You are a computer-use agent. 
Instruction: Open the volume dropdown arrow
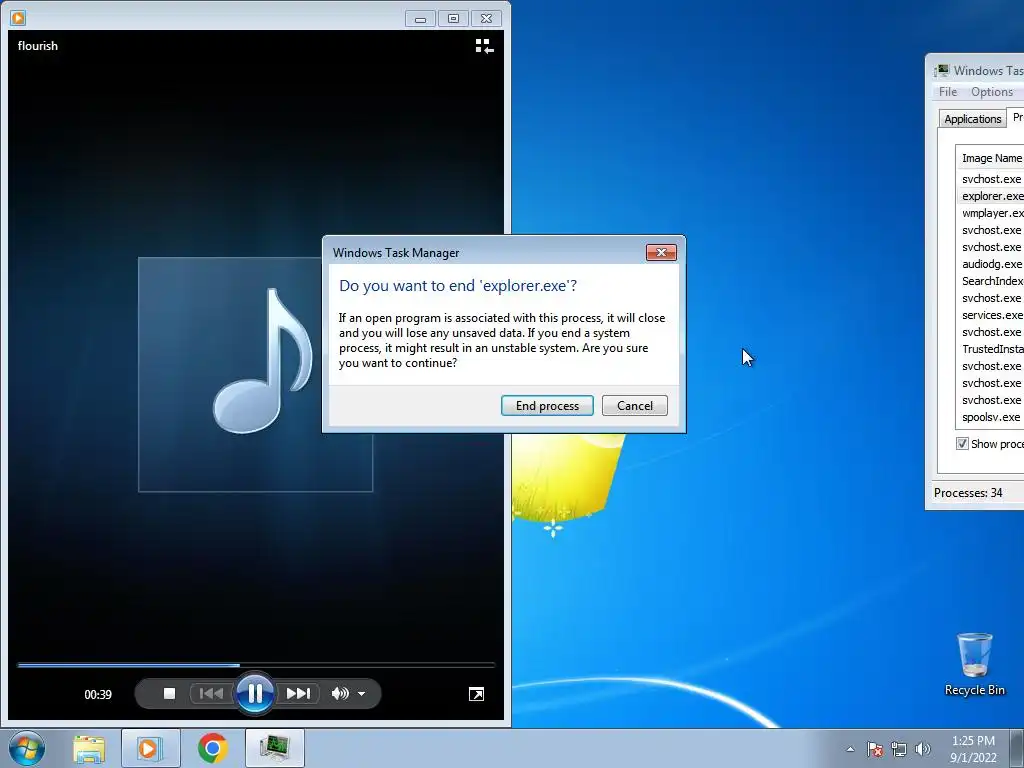click(362, 694)
